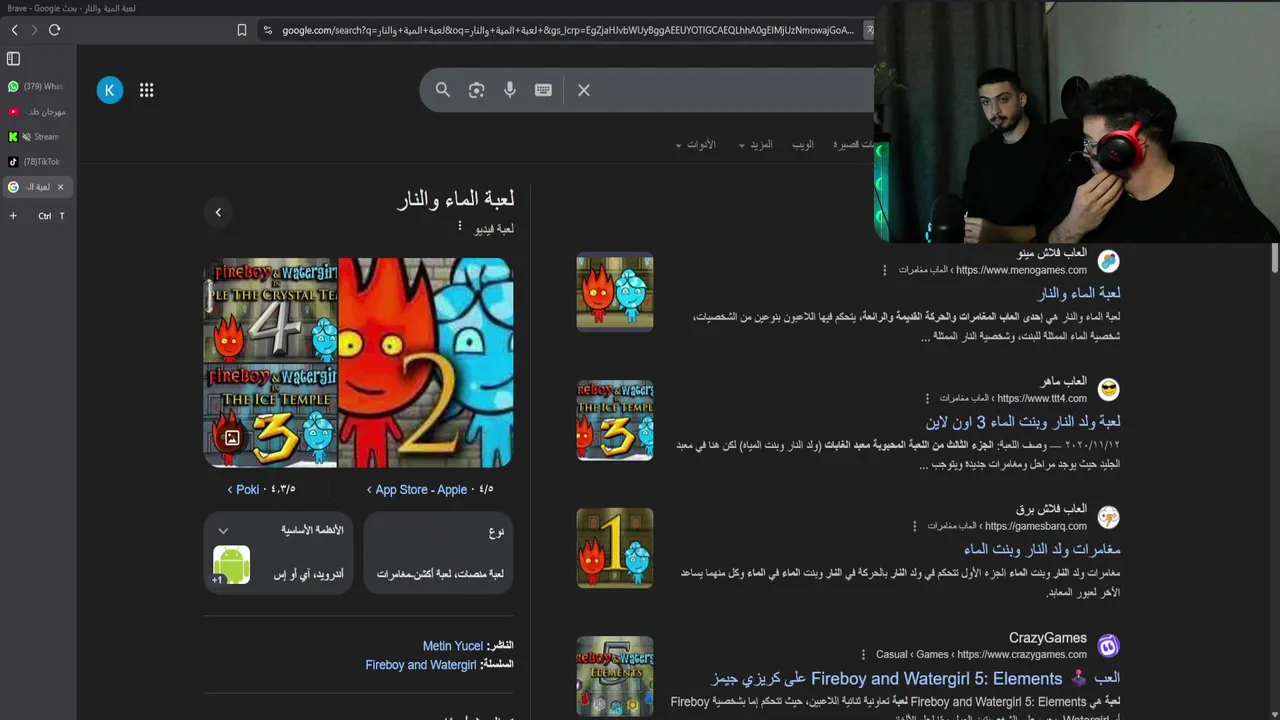This screenshot has width=1280, height=720.
Task: Open the لعبة الماء والنار result link
Action: tap(1078, 293)
